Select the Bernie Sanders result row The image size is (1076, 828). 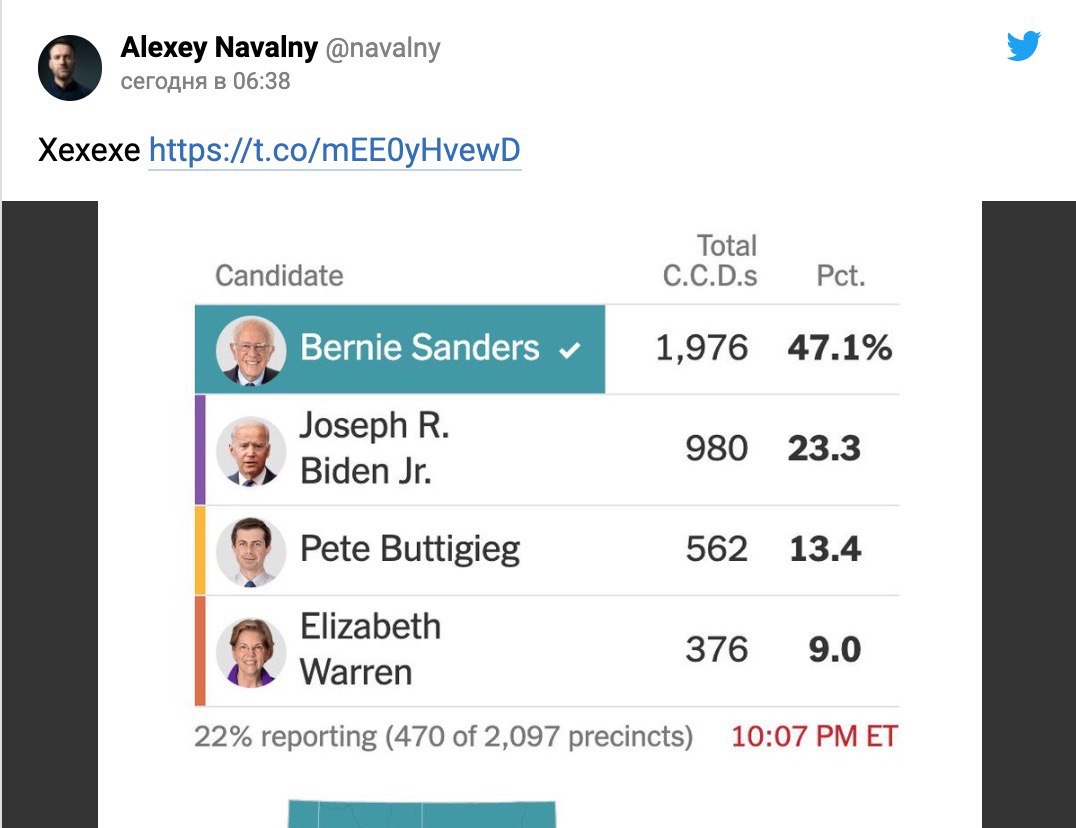547,349
